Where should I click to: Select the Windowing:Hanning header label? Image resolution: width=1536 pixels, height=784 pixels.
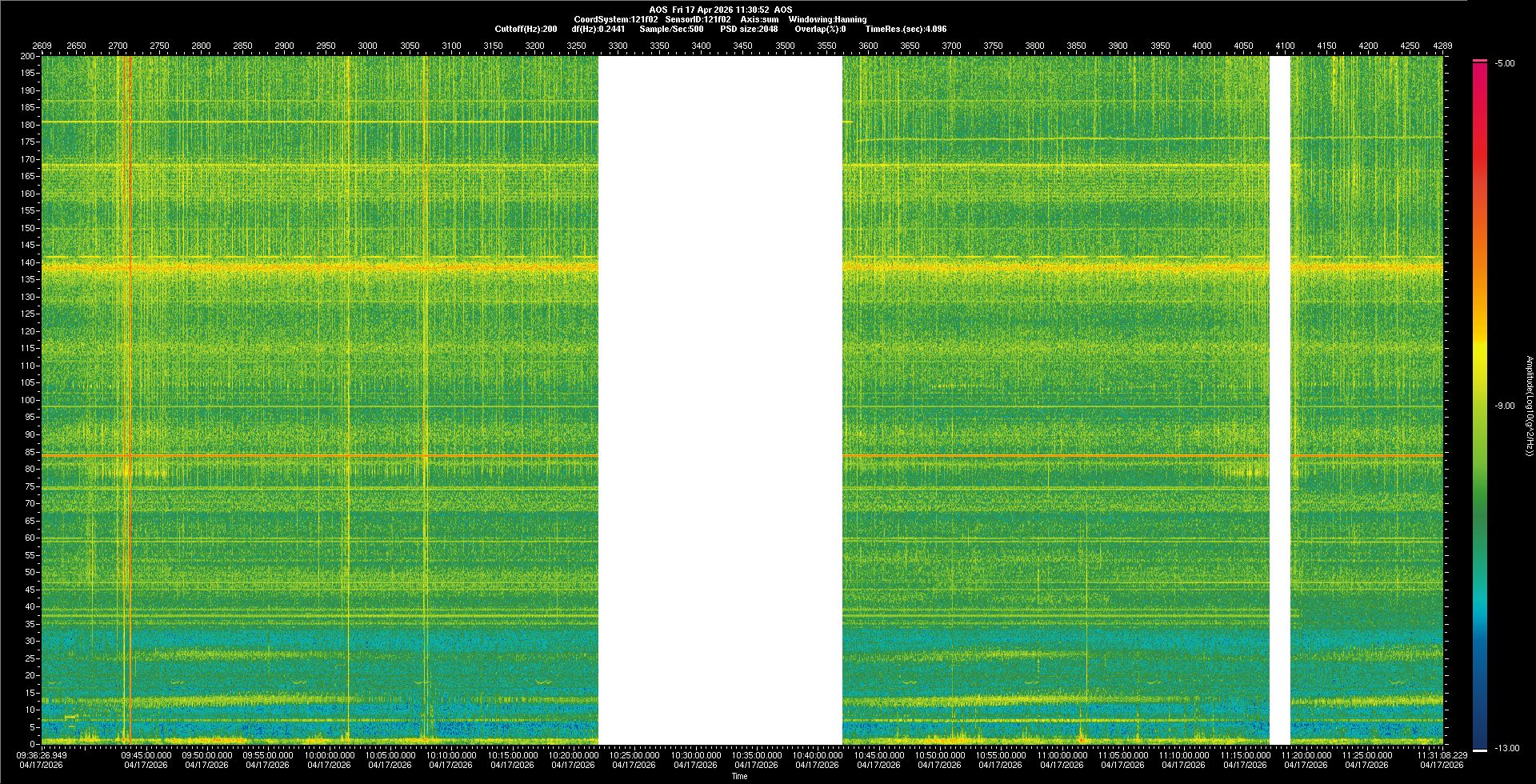827,19
